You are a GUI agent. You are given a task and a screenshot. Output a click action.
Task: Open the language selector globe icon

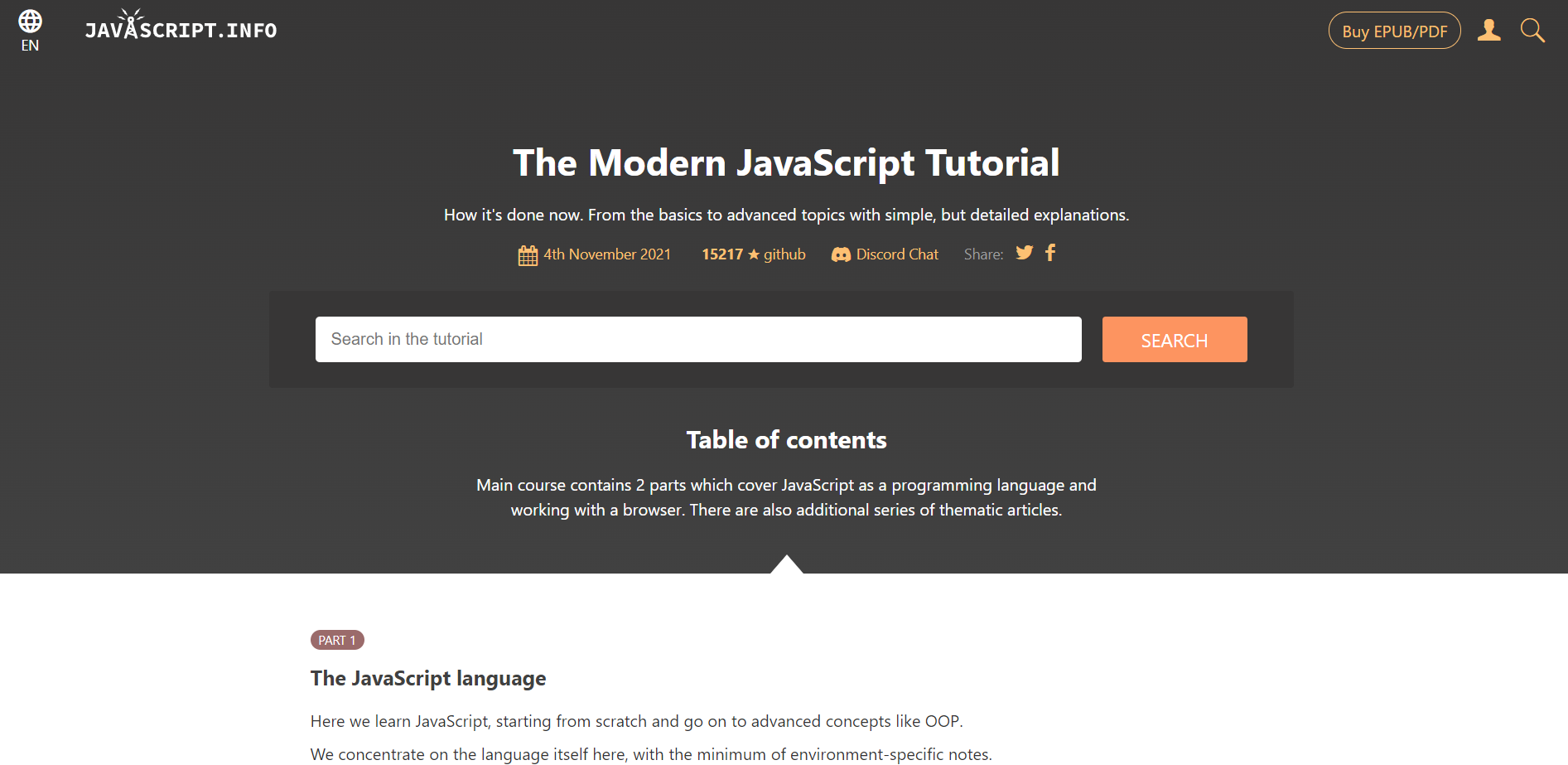tap(30, 21)
